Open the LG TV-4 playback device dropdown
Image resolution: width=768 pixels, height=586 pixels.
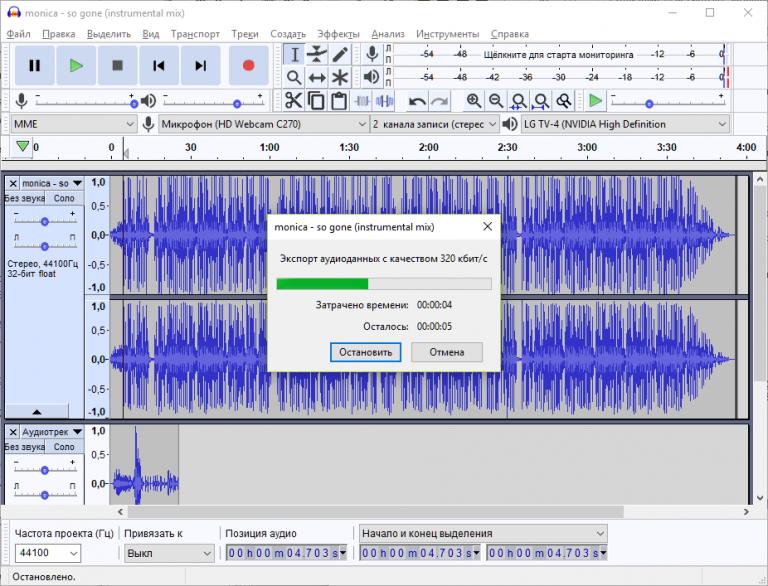[x=625, y=124]
